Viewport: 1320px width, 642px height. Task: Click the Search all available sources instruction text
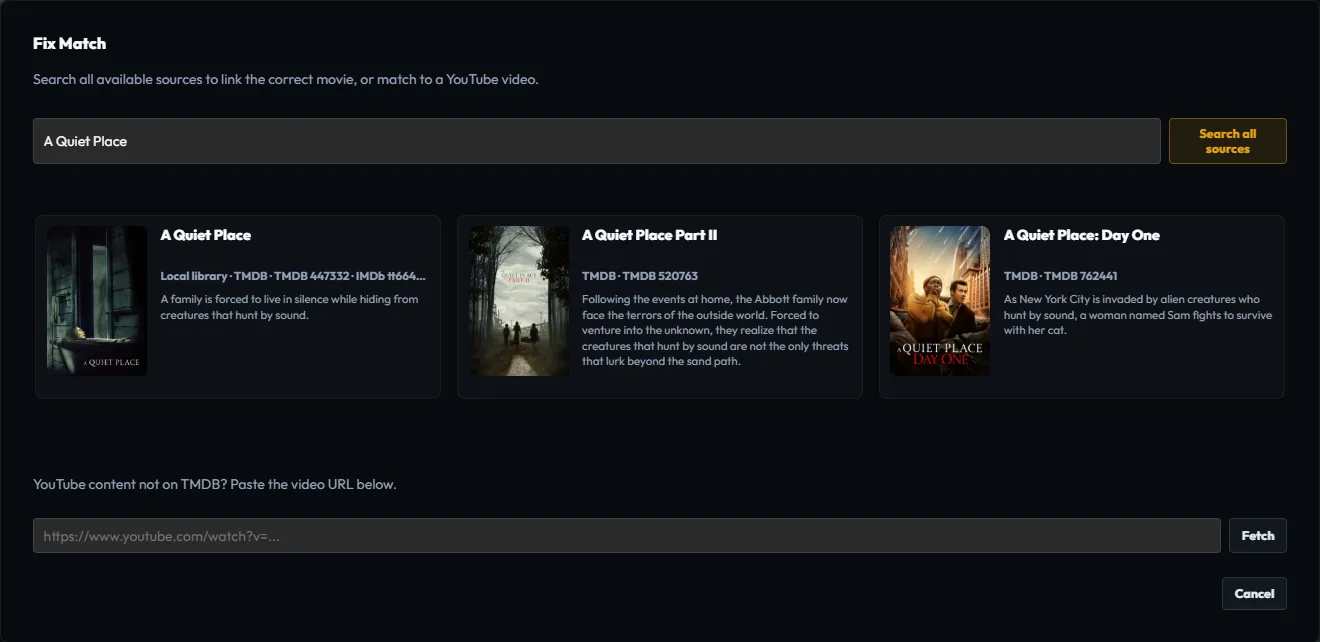pyautogui.click(x=286, y=79)
